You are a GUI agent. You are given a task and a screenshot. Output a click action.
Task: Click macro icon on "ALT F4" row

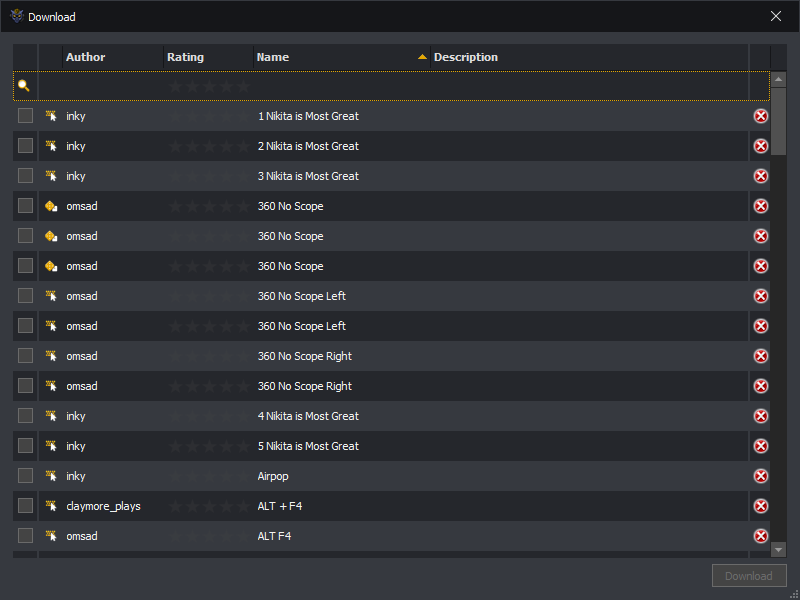[x=51, y=536]
